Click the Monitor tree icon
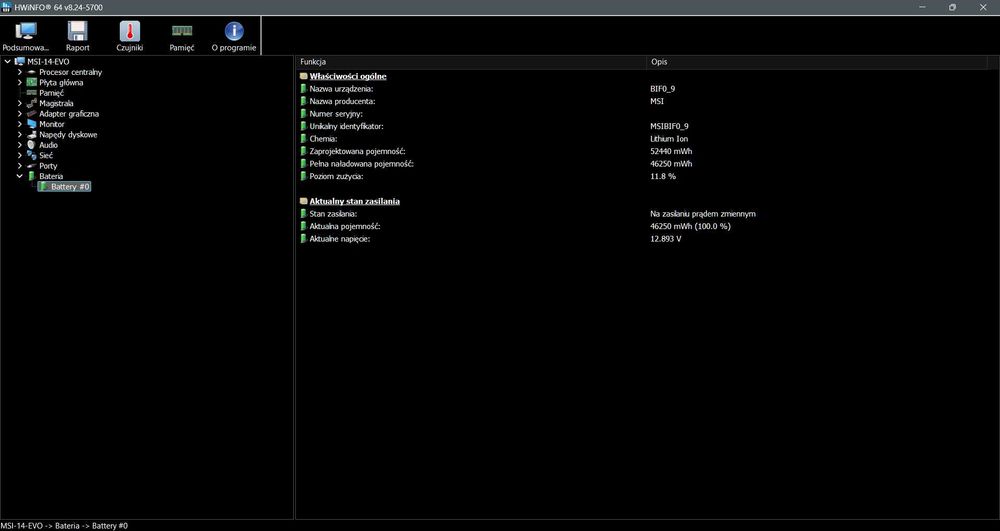The width and height of the screenshot is (1000, 531). click(32, 124)
